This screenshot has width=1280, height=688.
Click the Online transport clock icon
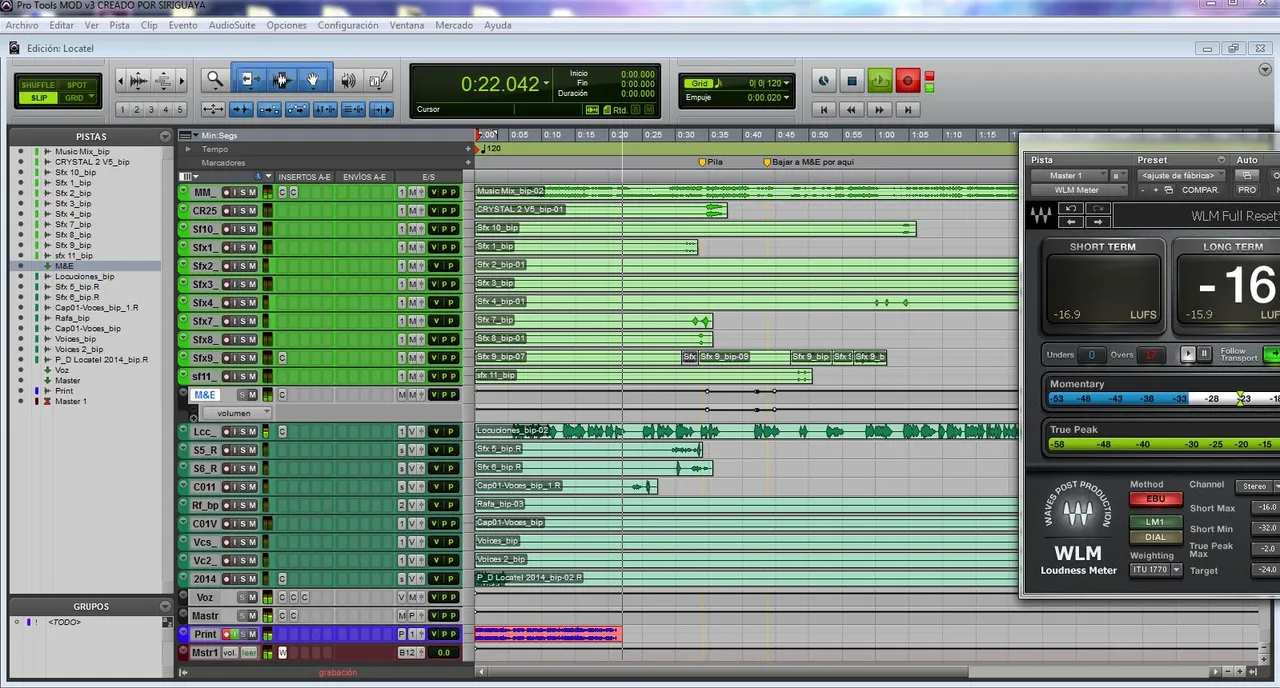[824, 80]
